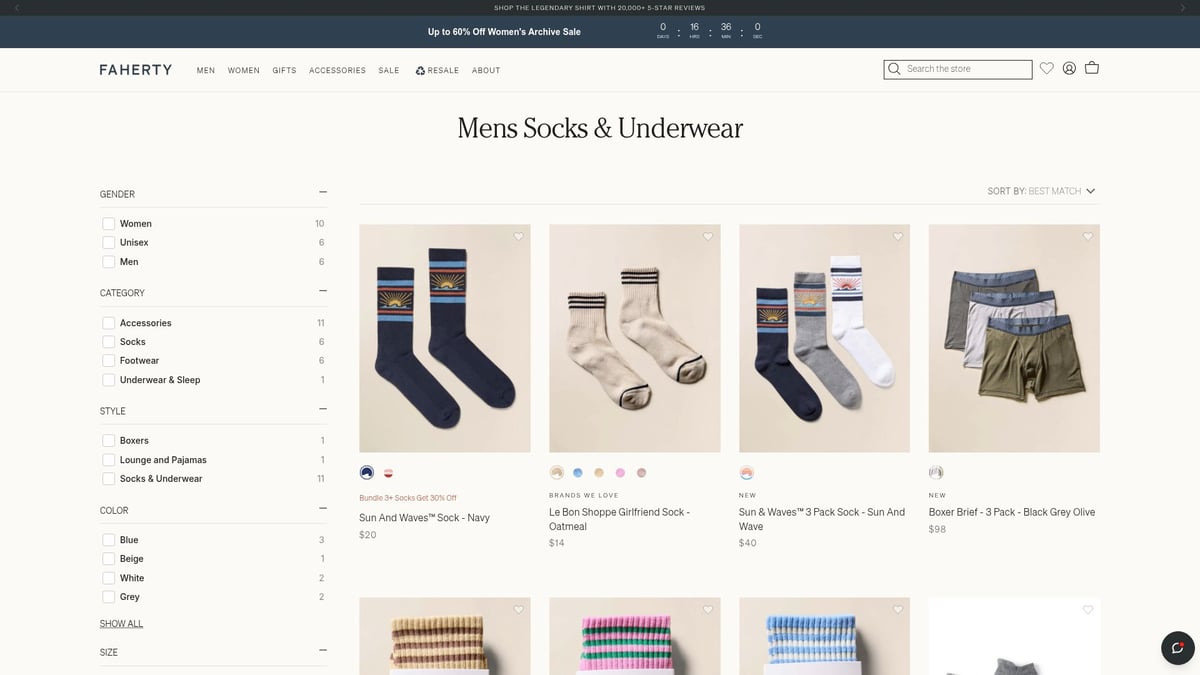Click inside the Search the store field
The image size is (1200, 675).
point(960,69)
